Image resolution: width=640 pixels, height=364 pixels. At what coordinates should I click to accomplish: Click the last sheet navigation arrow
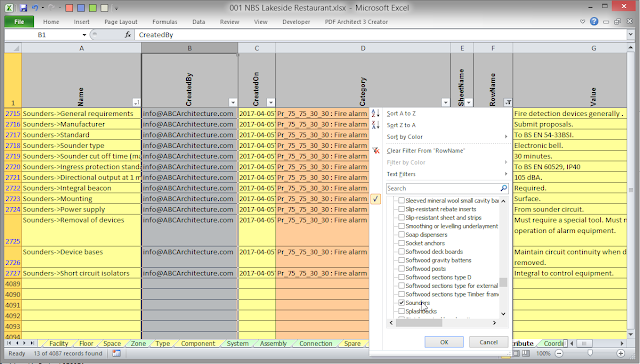(32, 343)
